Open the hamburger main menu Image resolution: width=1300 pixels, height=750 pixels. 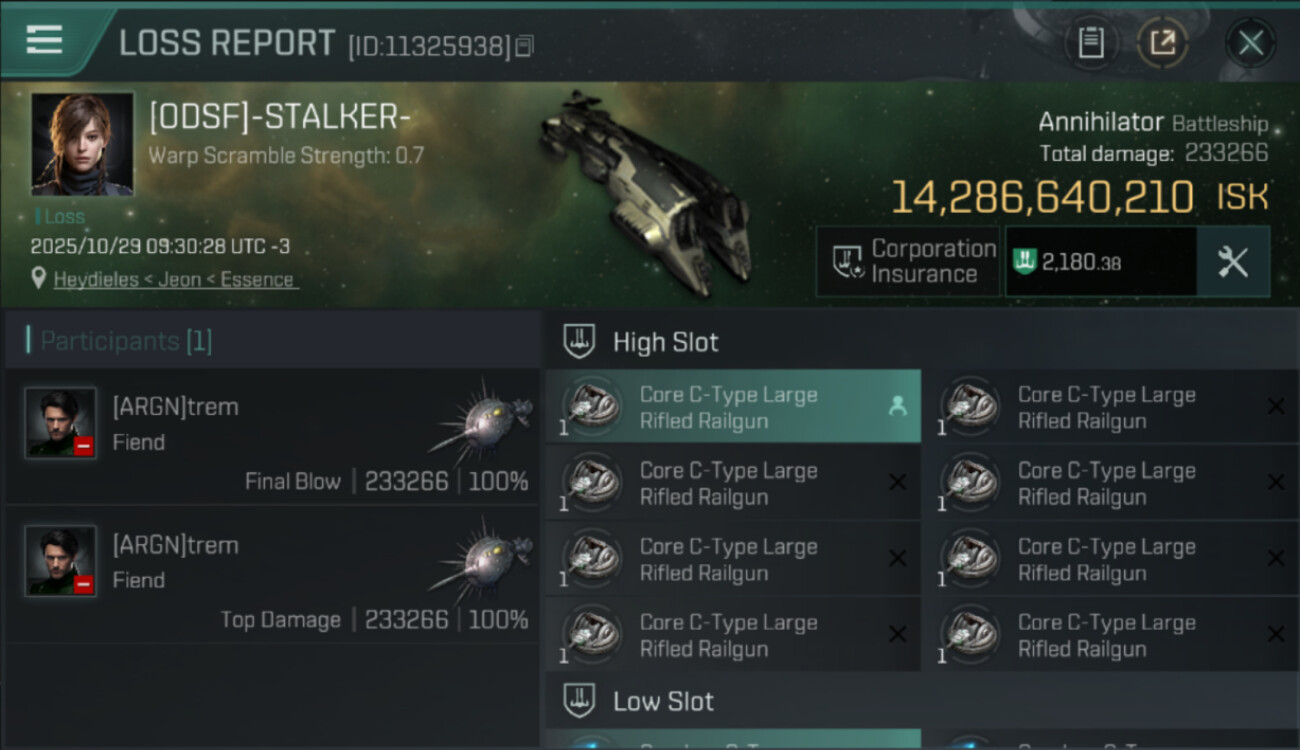[x=44, y=40]
